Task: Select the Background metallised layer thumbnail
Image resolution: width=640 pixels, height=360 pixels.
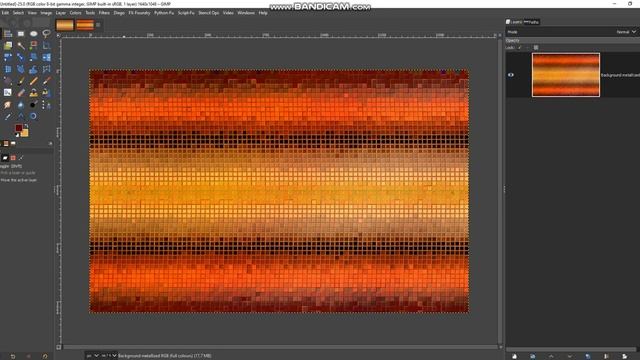Action: click(x=566, y=75)
